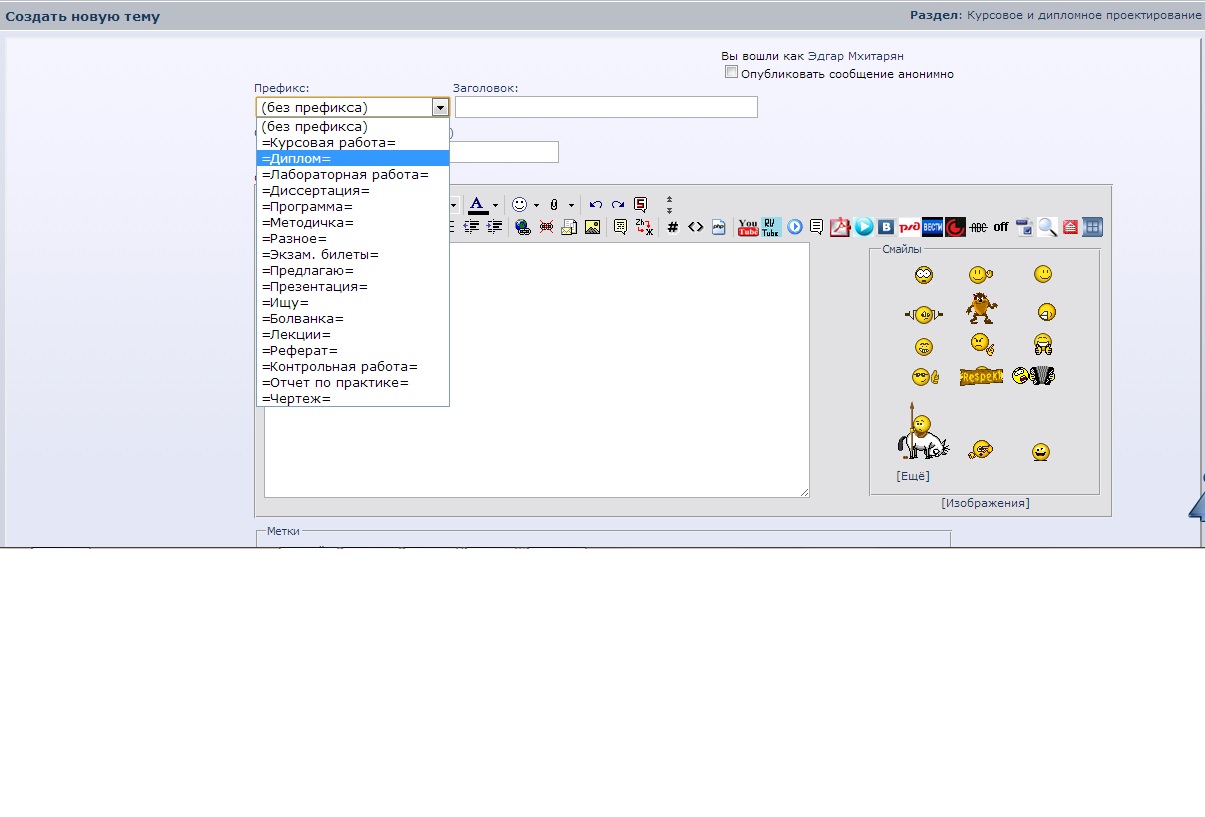Viewport: 1205px width, 817px height.
Task: Click the magnifying glass icon in toolbar
Action: [x=1047, y=227]
